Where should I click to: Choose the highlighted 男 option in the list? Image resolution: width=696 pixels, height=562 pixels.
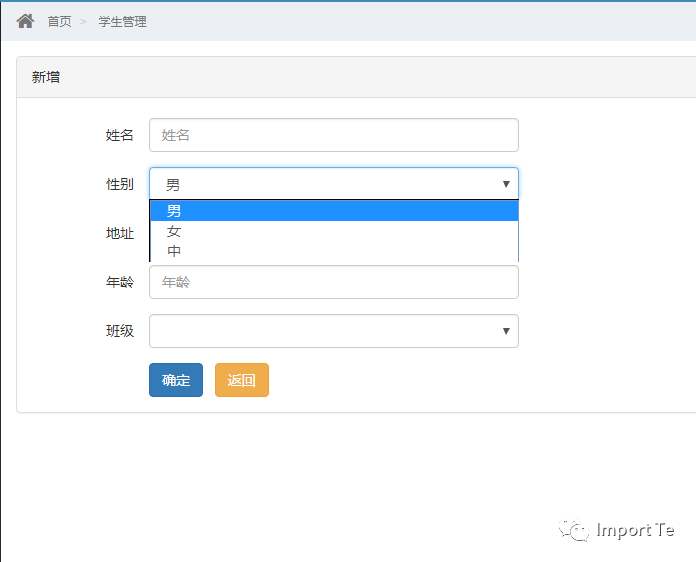tap(334, 210)
